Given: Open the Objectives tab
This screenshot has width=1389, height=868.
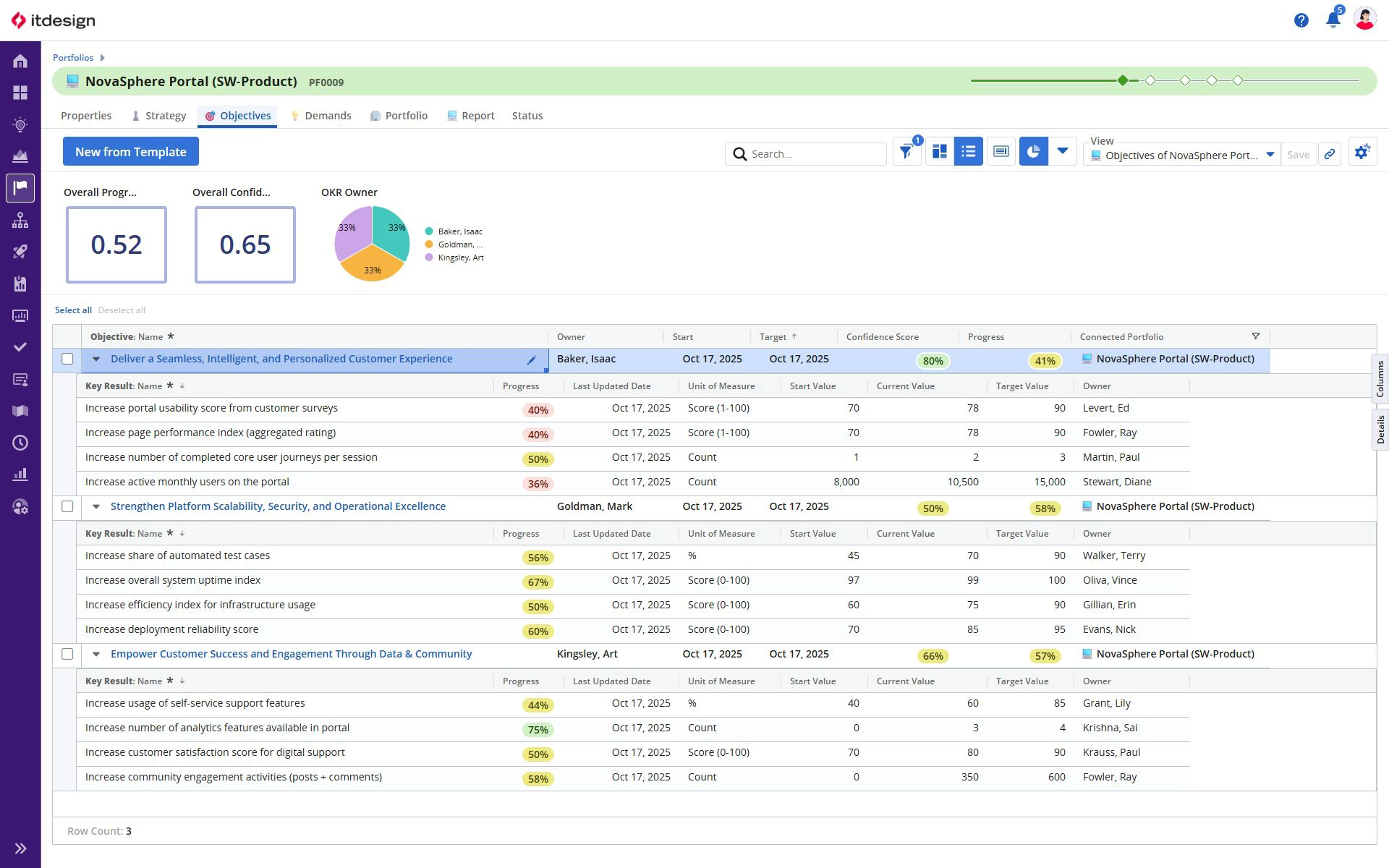Looking at the screenshot, I should click(x=237, y=116).
